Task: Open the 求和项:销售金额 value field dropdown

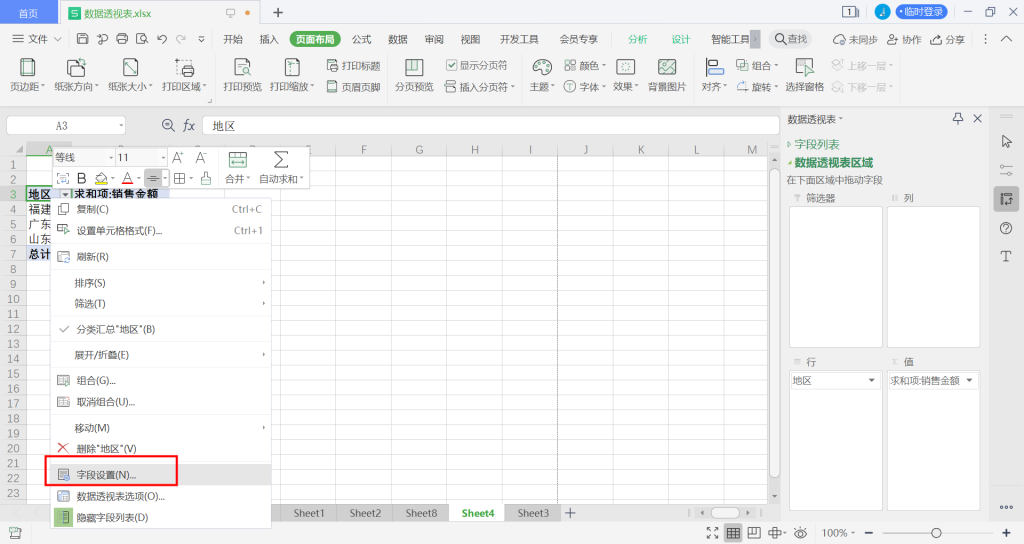Action: pos(969,381)
